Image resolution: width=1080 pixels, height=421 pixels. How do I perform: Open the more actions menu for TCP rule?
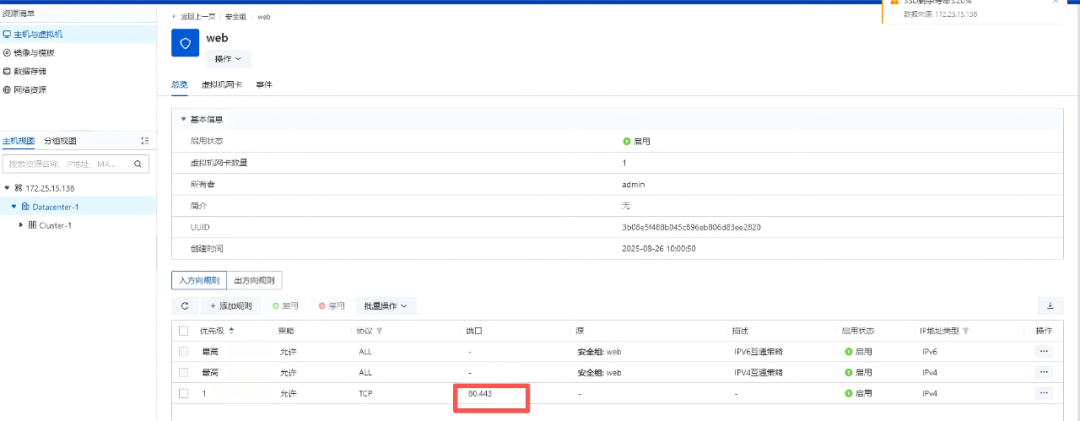[x=1043, y=393]
